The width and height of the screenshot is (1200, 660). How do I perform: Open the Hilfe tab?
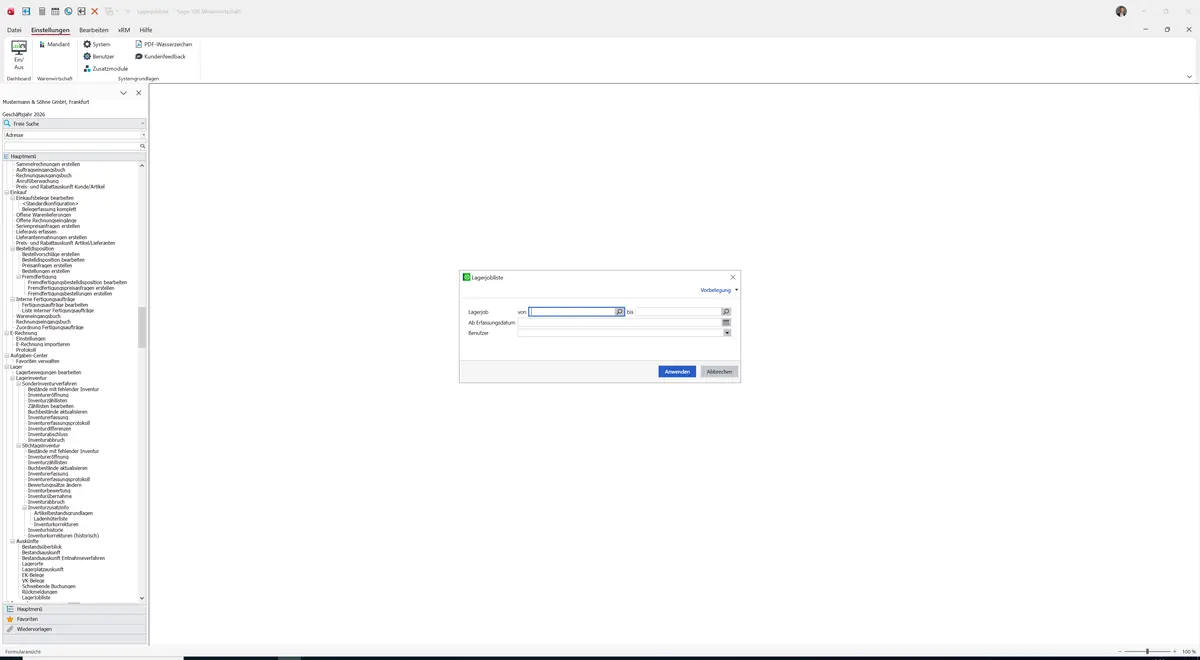pyautogui.click(x=146, y=30)
